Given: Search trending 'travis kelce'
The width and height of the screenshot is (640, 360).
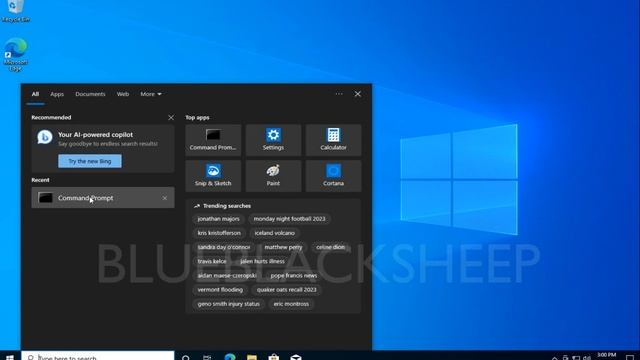Looking at the screenshot, I should tap(212, 261).
